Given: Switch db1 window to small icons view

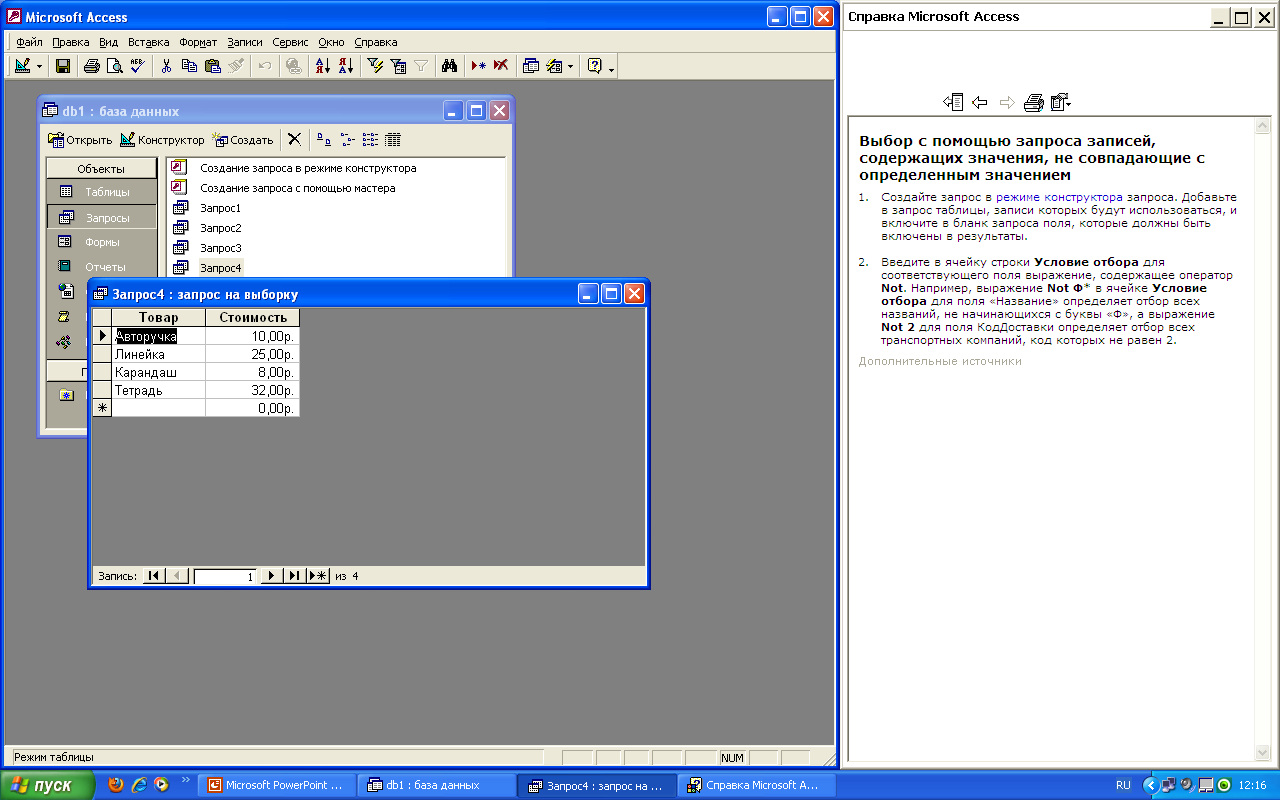Looking at the screenshot, I should [347, 140].
